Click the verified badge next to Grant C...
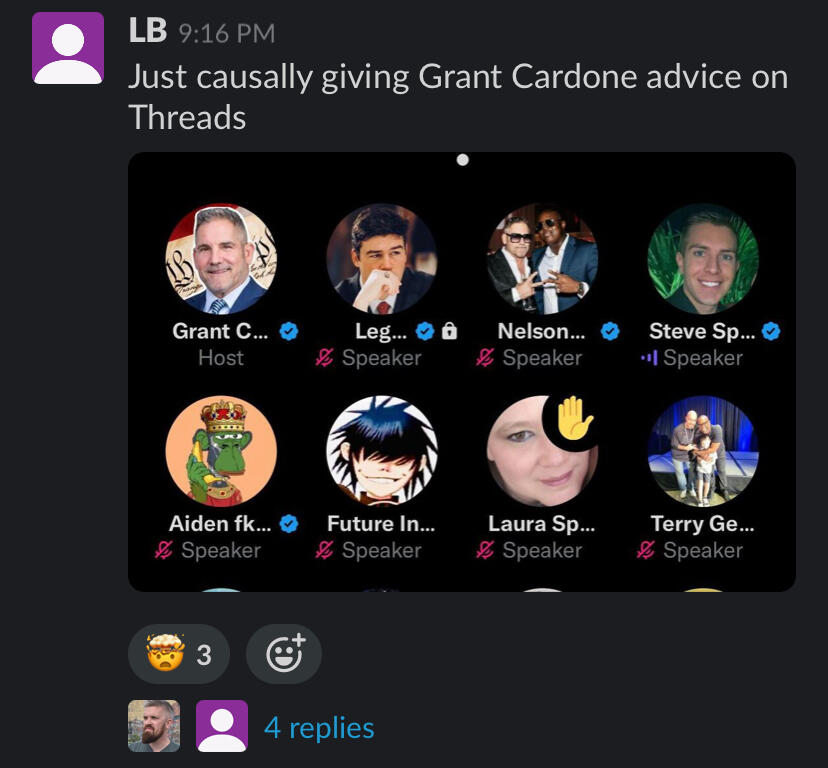Image resolution: width=828 pixels, height=768 pixels. (289, 331)
